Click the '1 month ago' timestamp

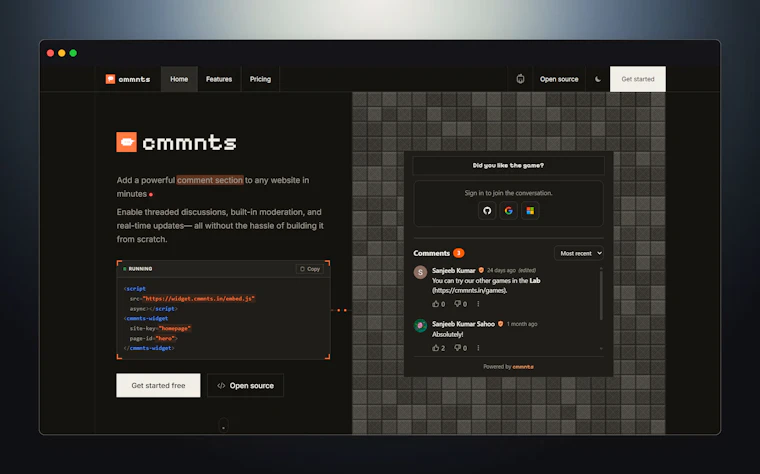coord(522,324)
